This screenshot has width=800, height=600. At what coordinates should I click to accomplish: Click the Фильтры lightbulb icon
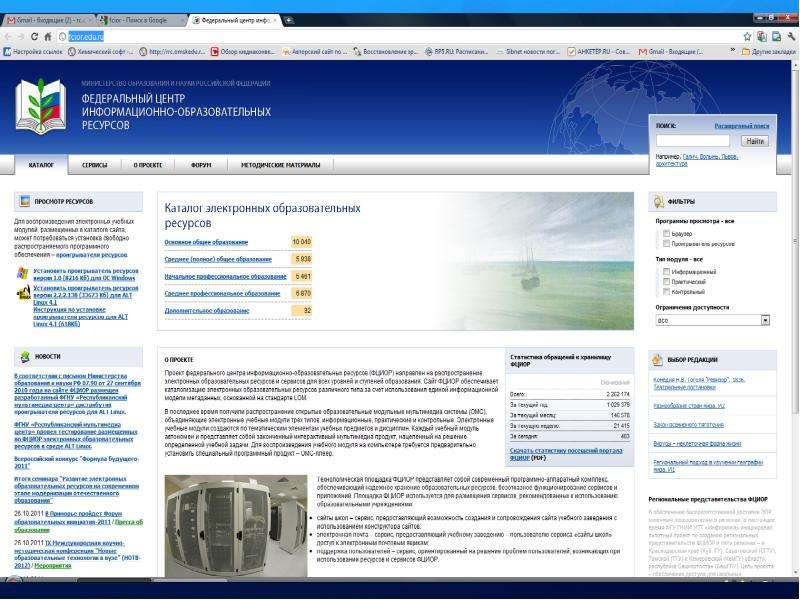(x=659, y=202)
